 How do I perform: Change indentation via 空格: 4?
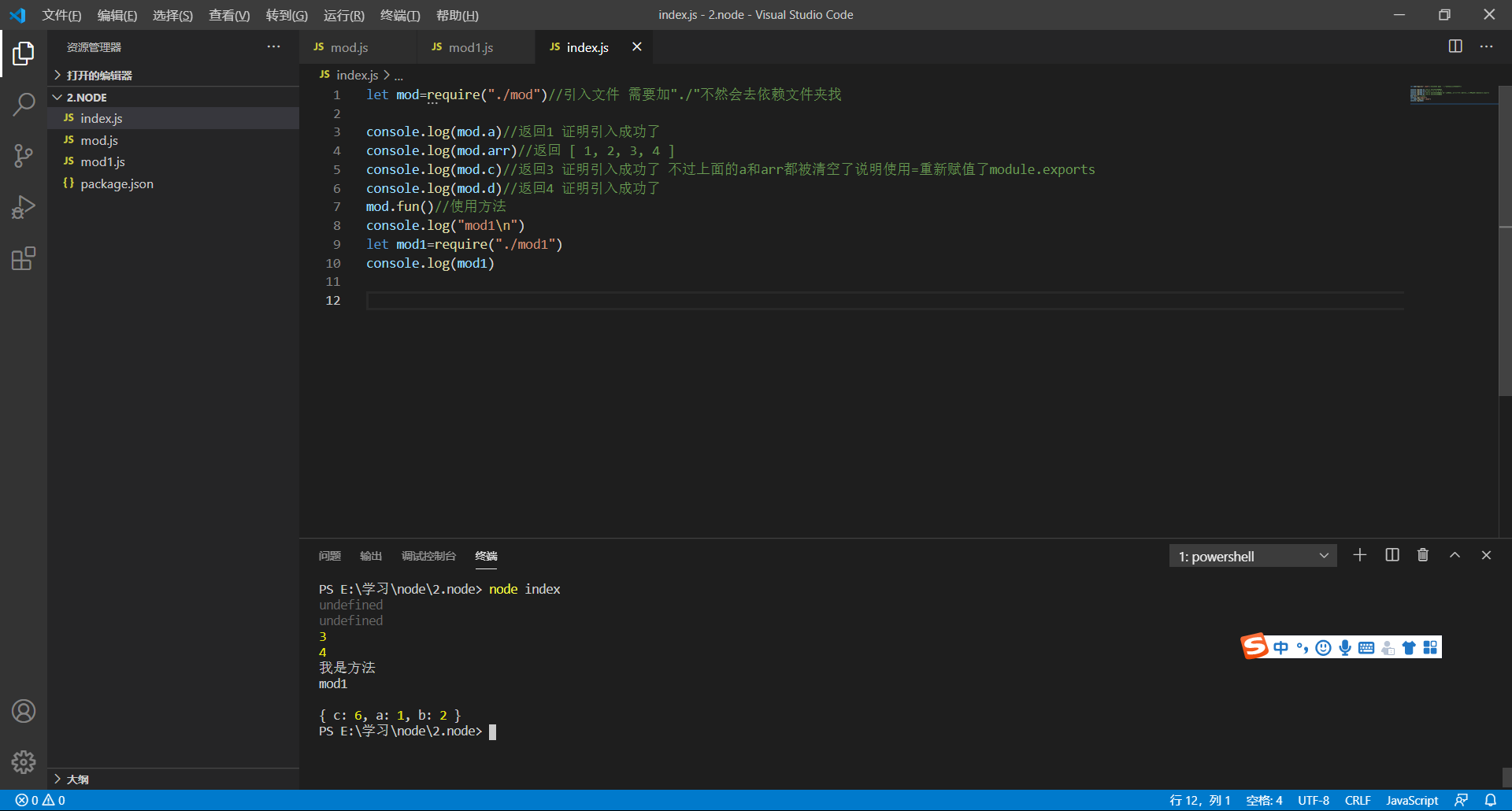click(1264, 800)
